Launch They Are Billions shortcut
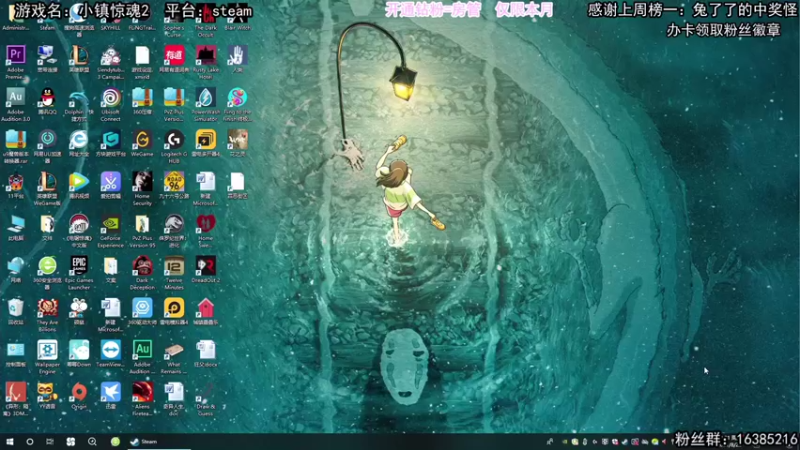Viewport: 800px width, 450px height. point(47,308)
